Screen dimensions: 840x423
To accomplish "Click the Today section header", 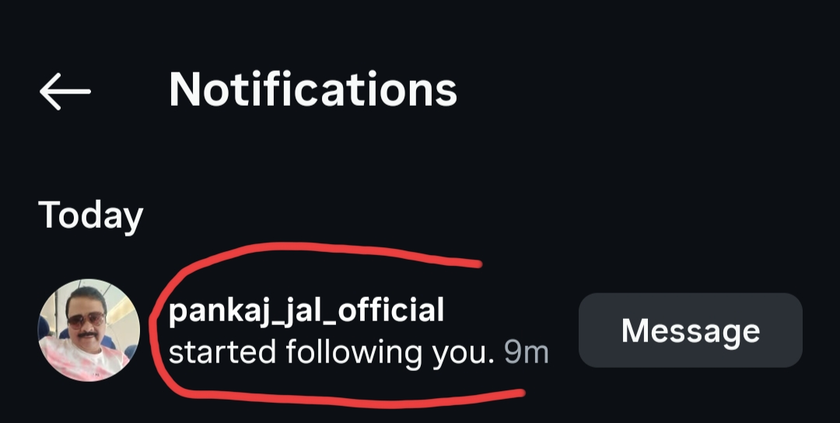I will 91,214.
